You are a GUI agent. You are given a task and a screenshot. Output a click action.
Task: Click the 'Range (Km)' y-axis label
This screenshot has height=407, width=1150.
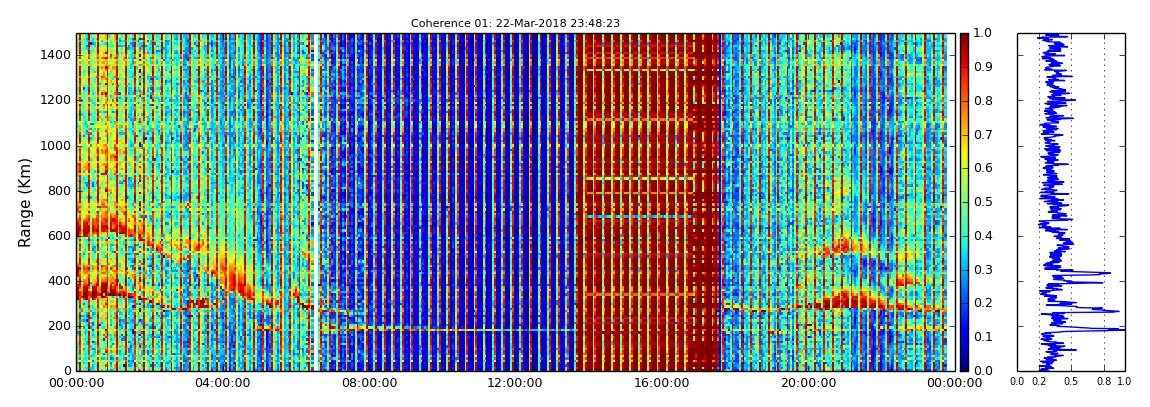(26, 202)
